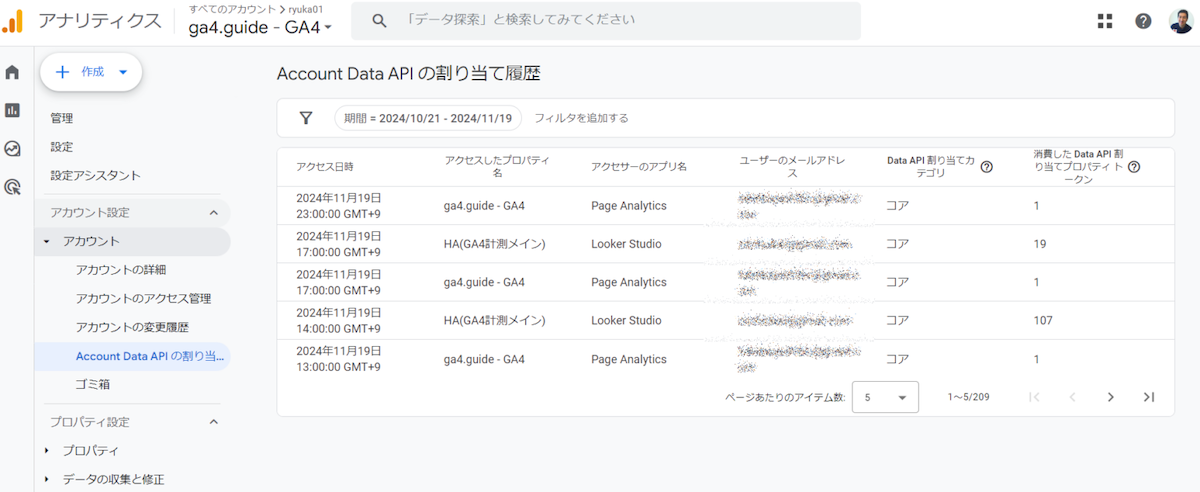Click the 23:00:00 GMT+9 date cell
Viewport: 1200px width, 492px height.
click(338, 206)
